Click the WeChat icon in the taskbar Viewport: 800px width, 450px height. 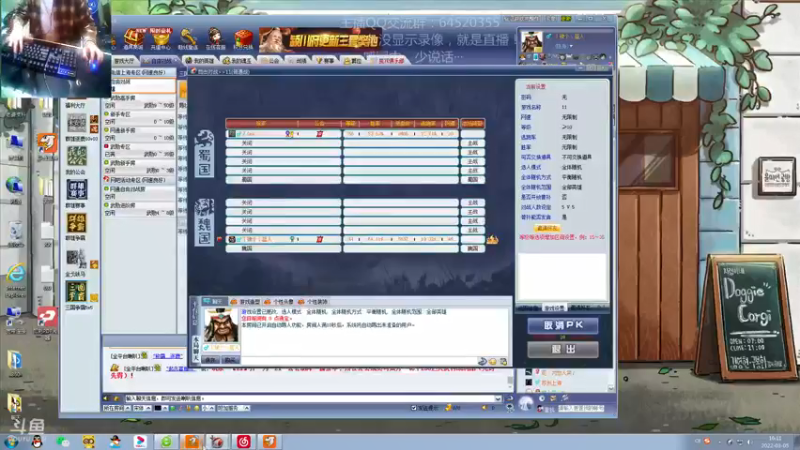click(63, 441)
